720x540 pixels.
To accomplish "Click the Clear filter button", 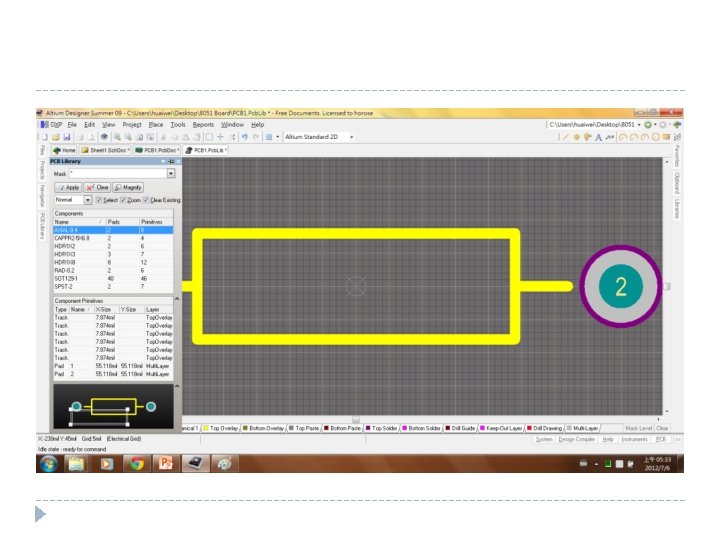I will pyautogui.click(x=97, y=187).
